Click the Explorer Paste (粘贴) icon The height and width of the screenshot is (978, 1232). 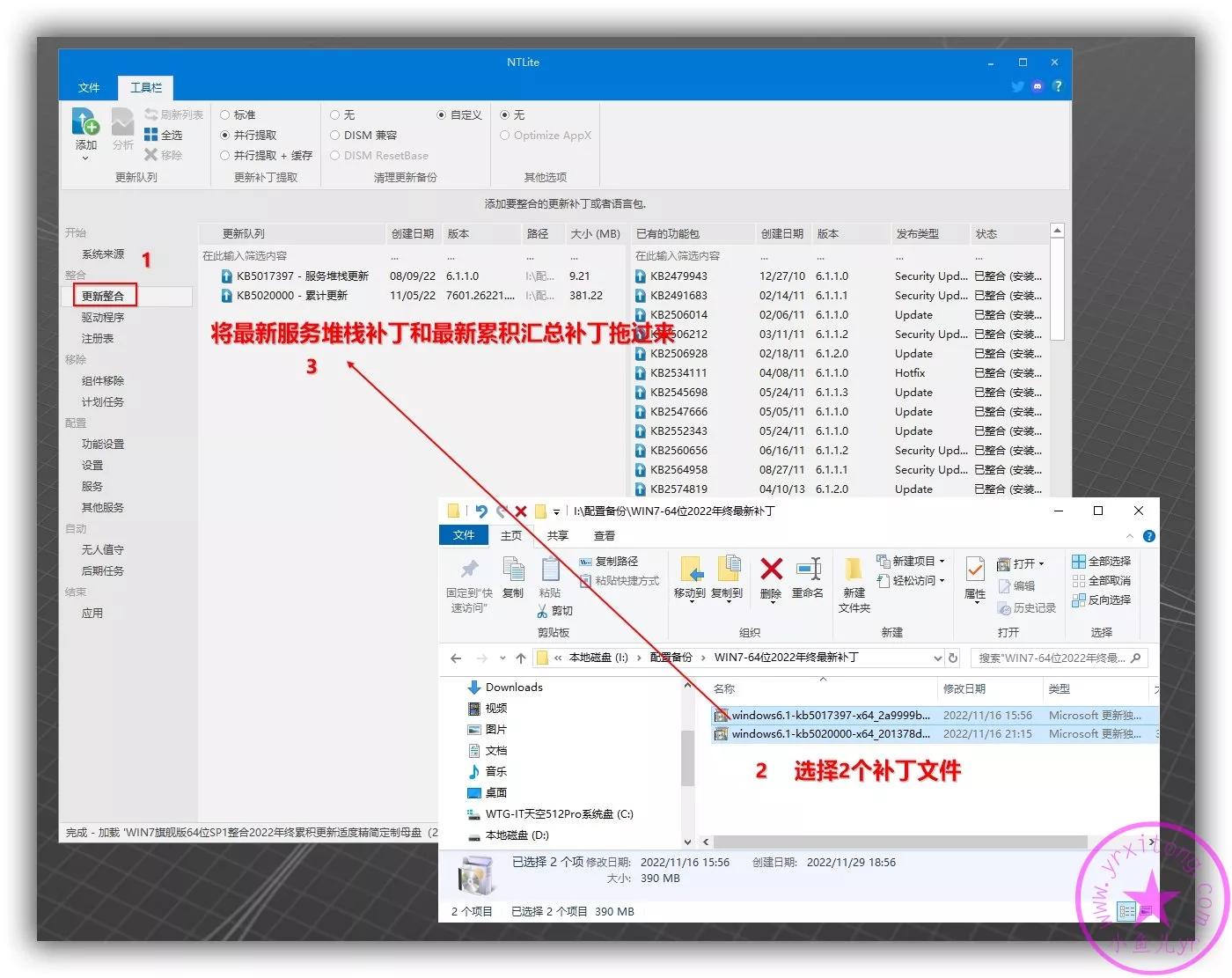click(x=550, y=569)
